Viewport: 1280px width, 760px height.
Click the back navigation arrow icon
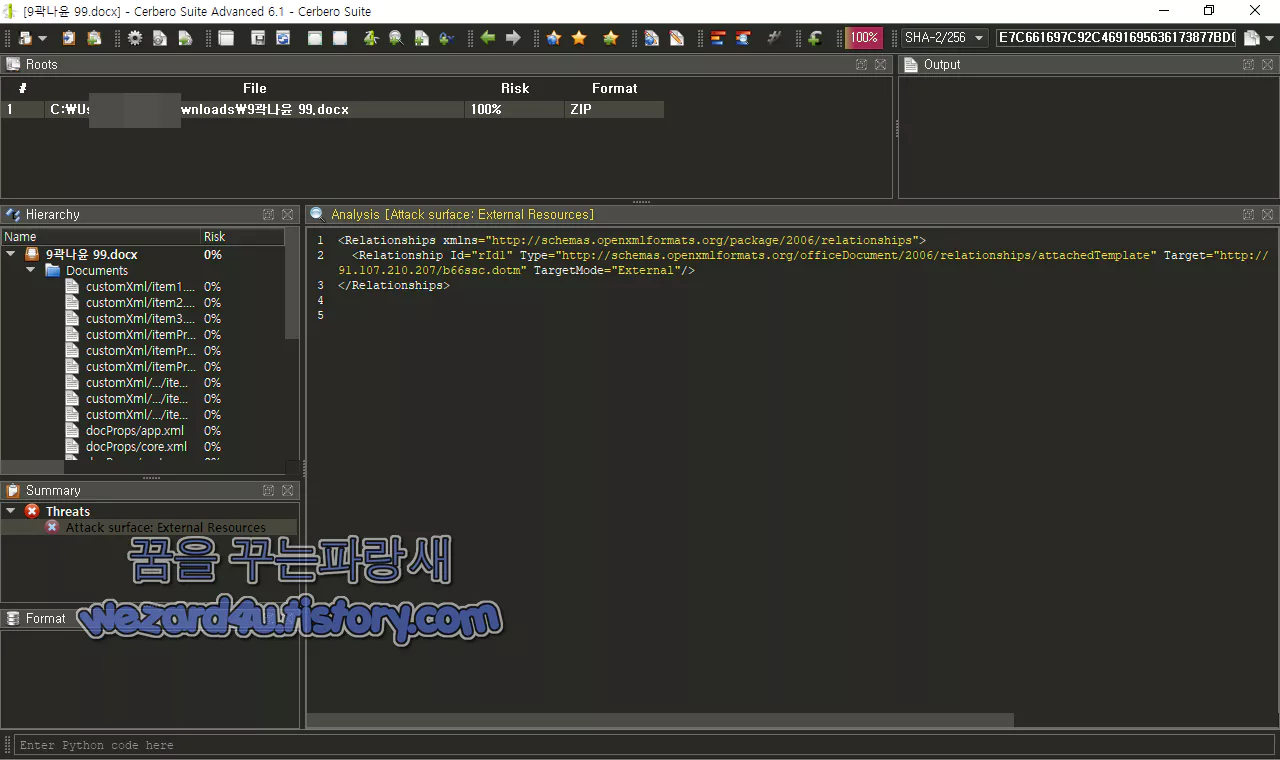[486, 37]
